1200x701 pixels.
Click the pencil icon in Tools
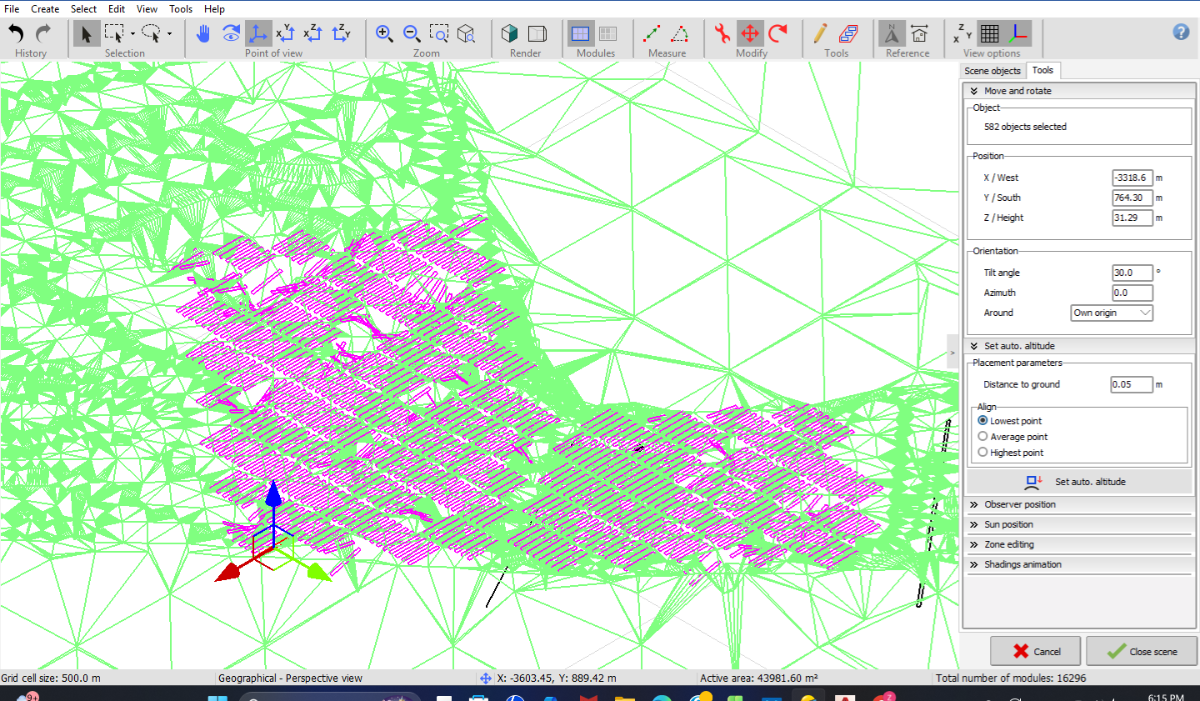[821, 33]
